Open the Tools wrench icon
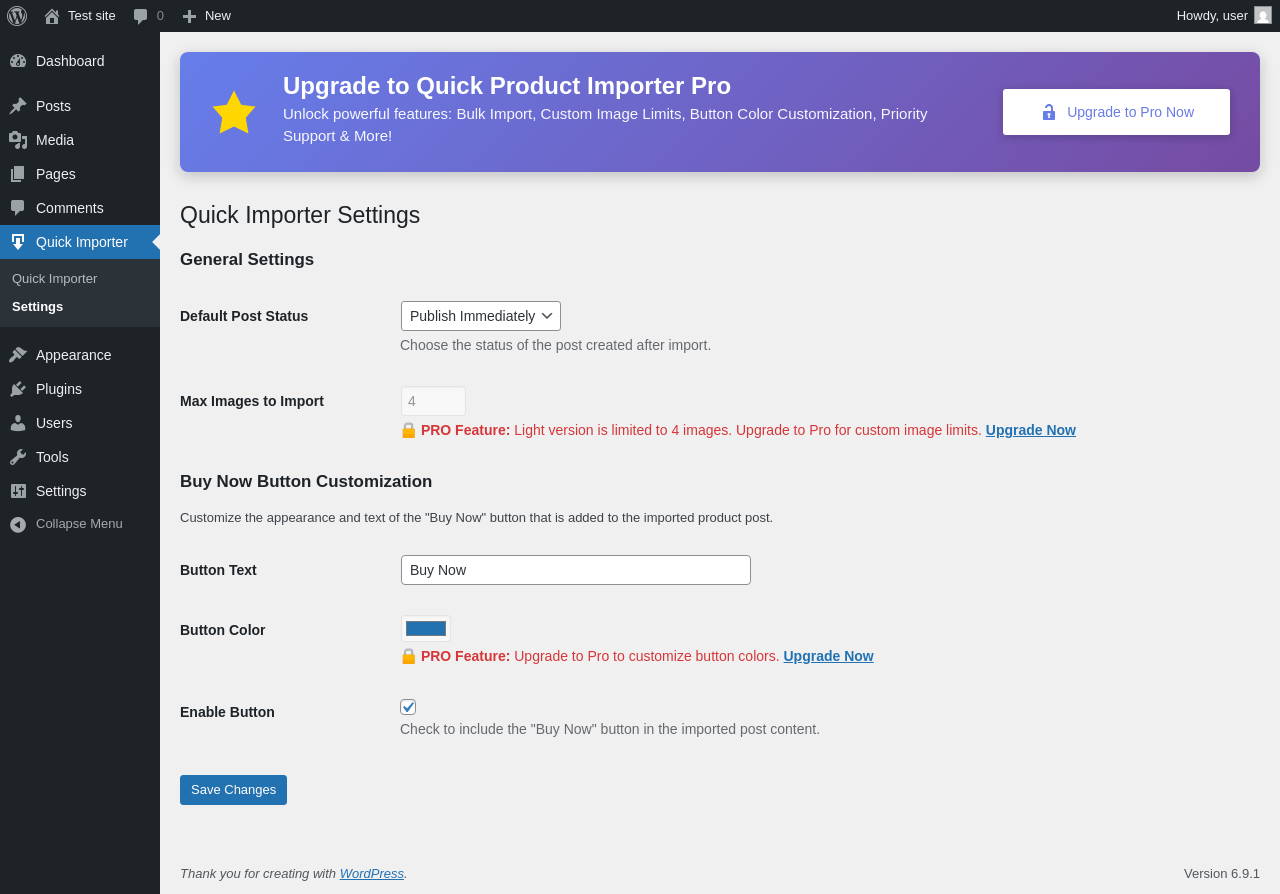 (18, 457)
